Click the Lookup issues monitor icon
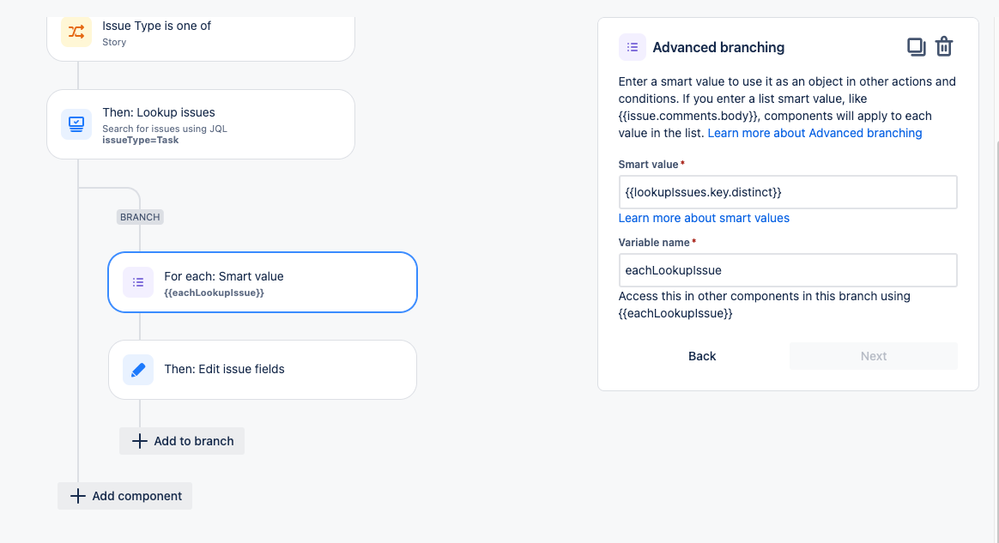The height and width of the screenshot is (543, 999). coord(76,124)
